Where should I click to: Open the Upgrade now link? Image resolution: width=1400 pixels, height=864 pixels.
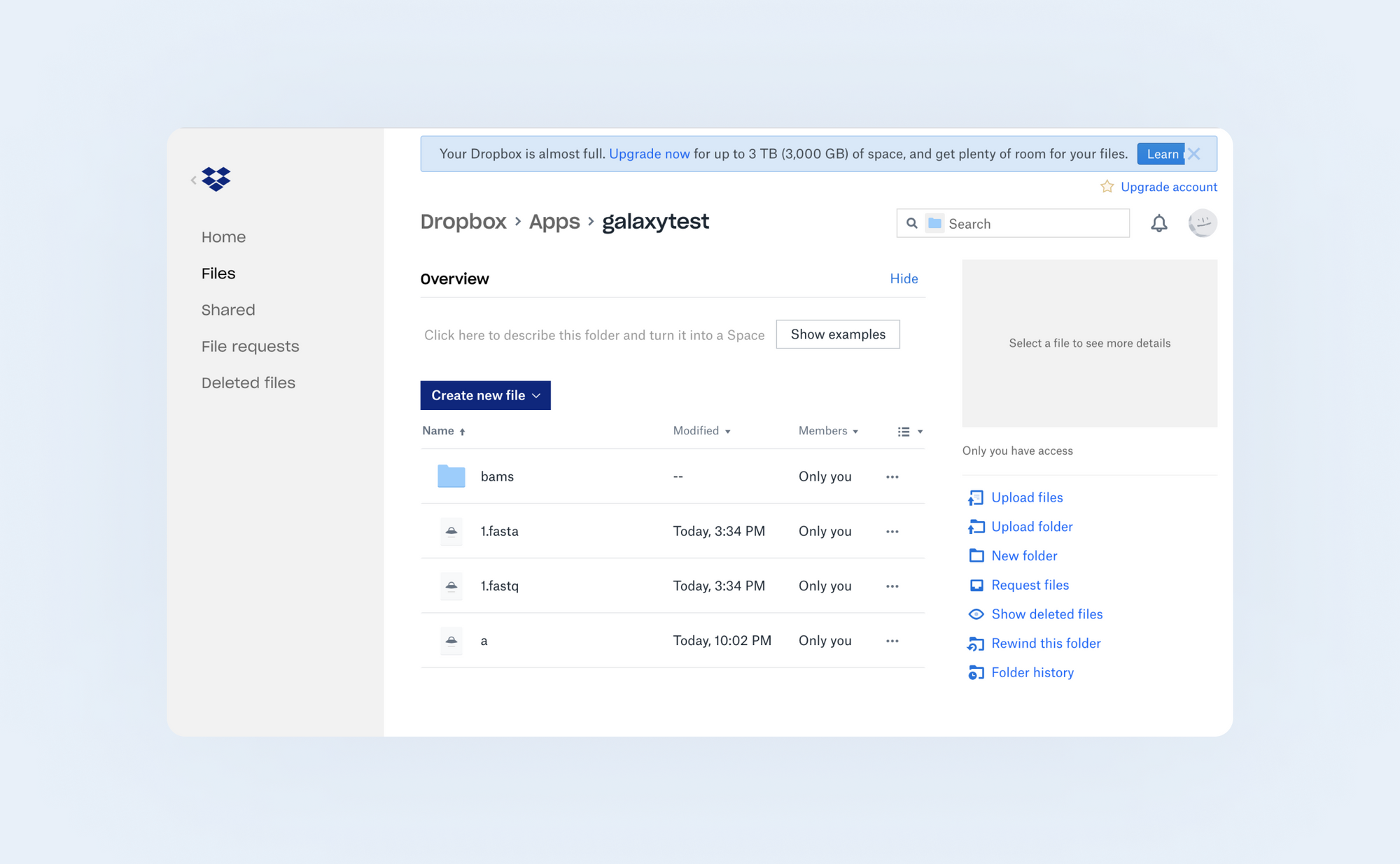click(x=649, y=153)
